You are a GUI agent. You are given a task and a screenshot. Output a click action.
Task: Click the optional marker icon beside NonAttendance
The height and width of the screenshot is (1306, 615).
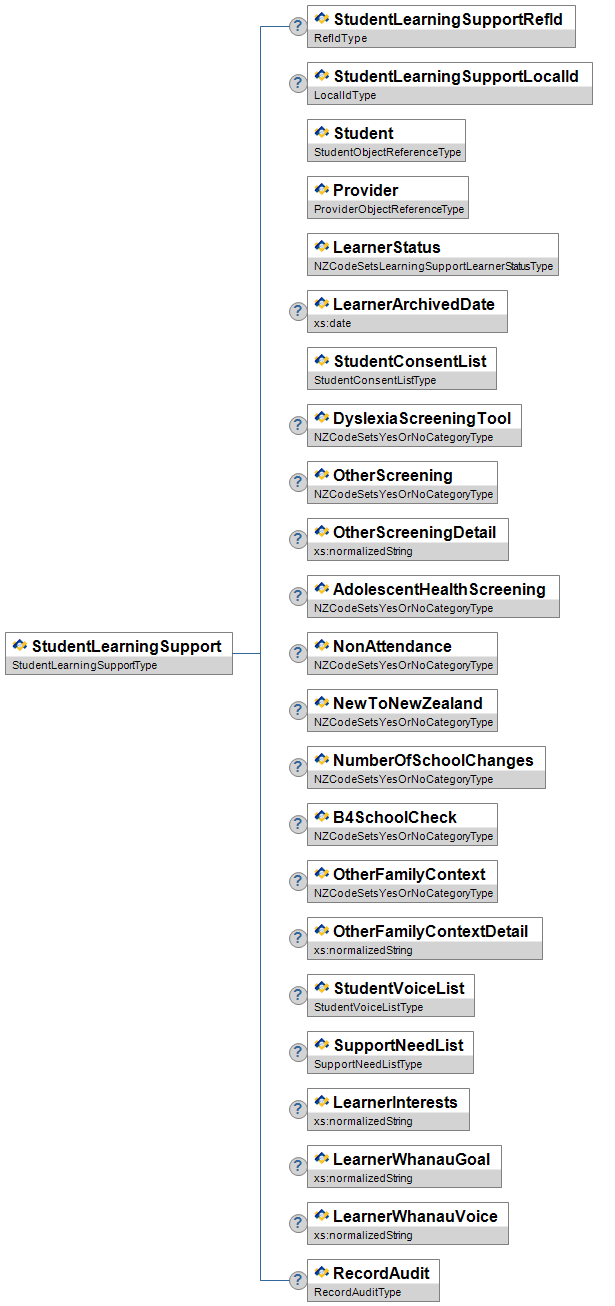(297, 653)
